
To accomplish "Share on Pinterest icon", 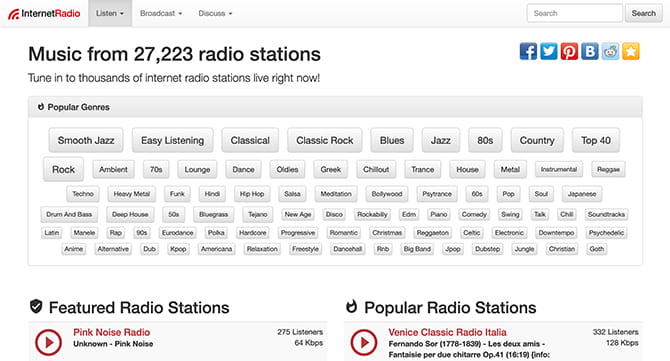I will click(569, 51).
